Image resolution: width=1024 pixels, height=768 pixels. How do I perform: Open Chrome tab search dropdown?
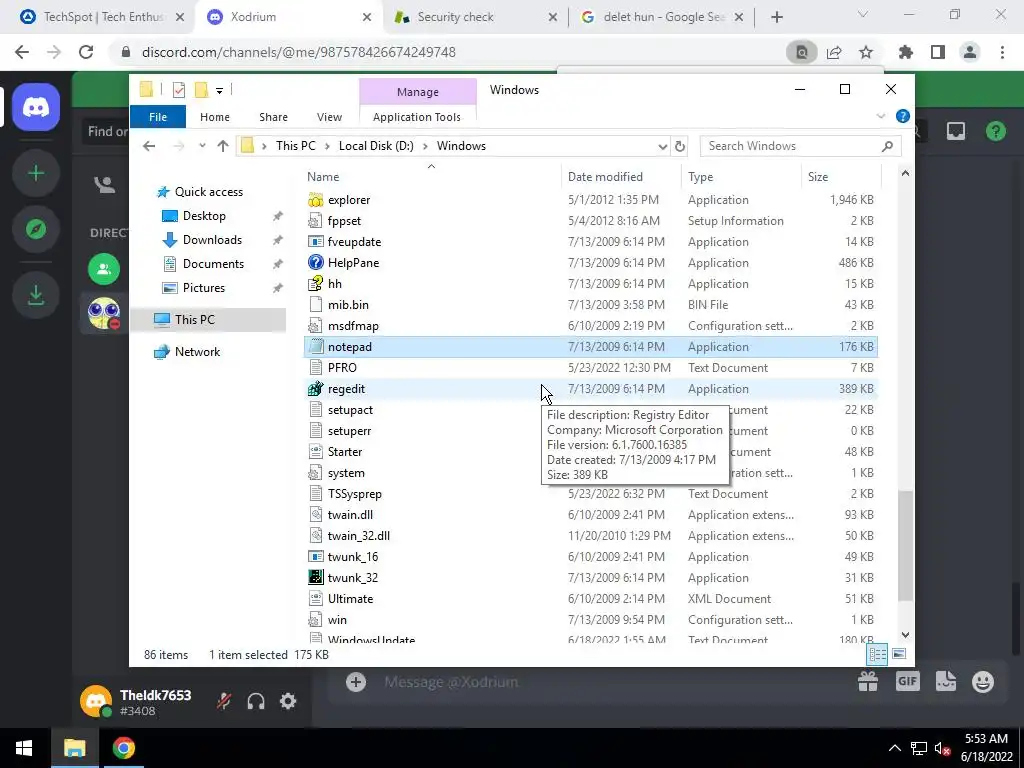coord(862,14)
